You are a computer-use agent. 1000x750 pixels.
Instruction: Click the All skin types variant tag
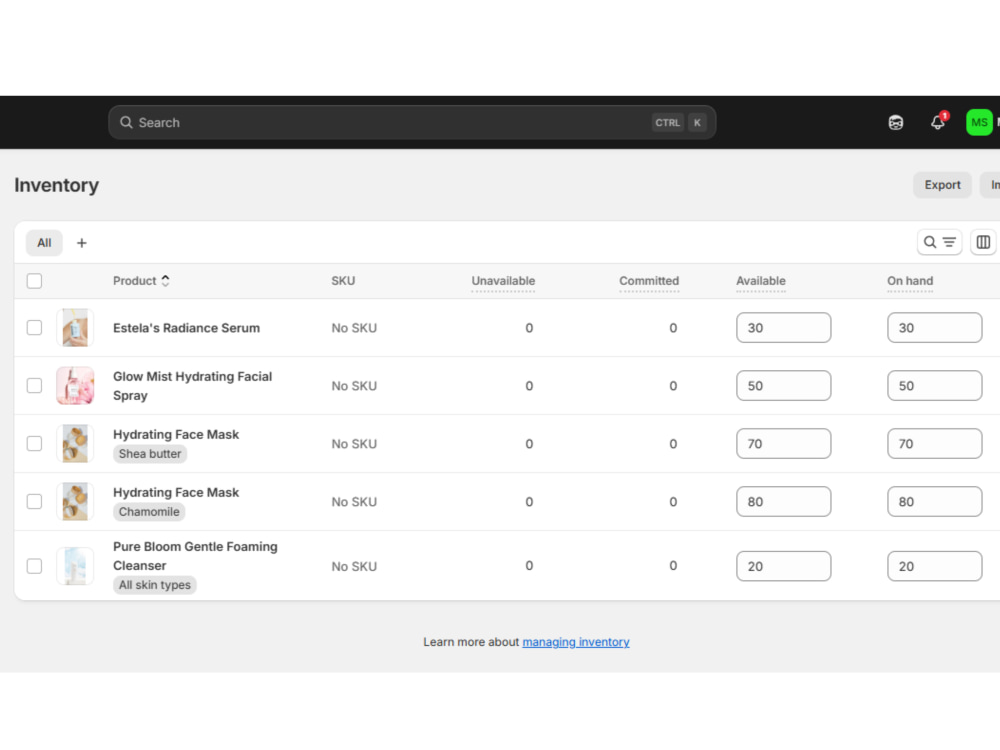[155, 585]
